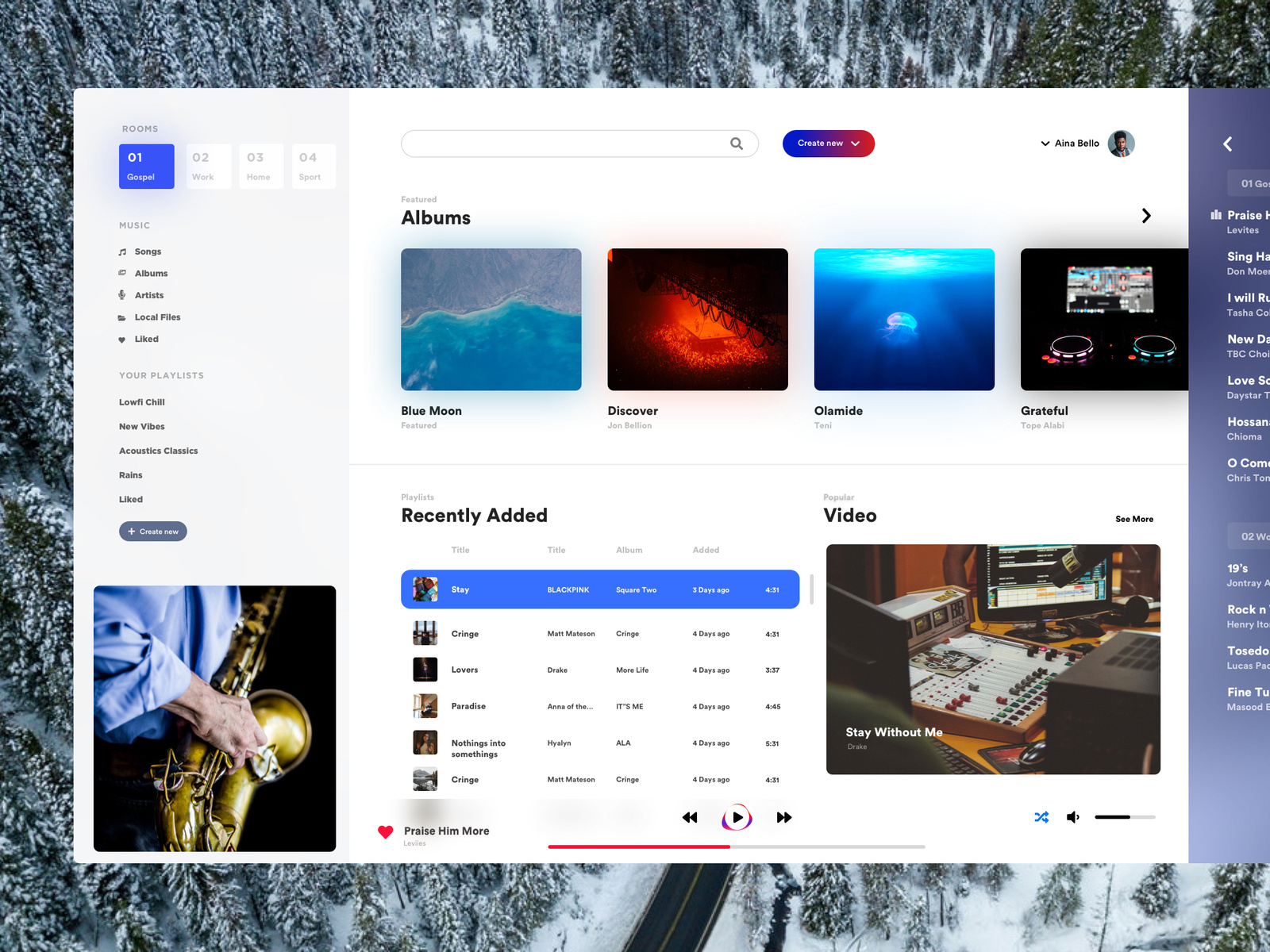The image size is (1270, 952).
Task: Mute audio with the speaker icon
Action: [1073, 817]
